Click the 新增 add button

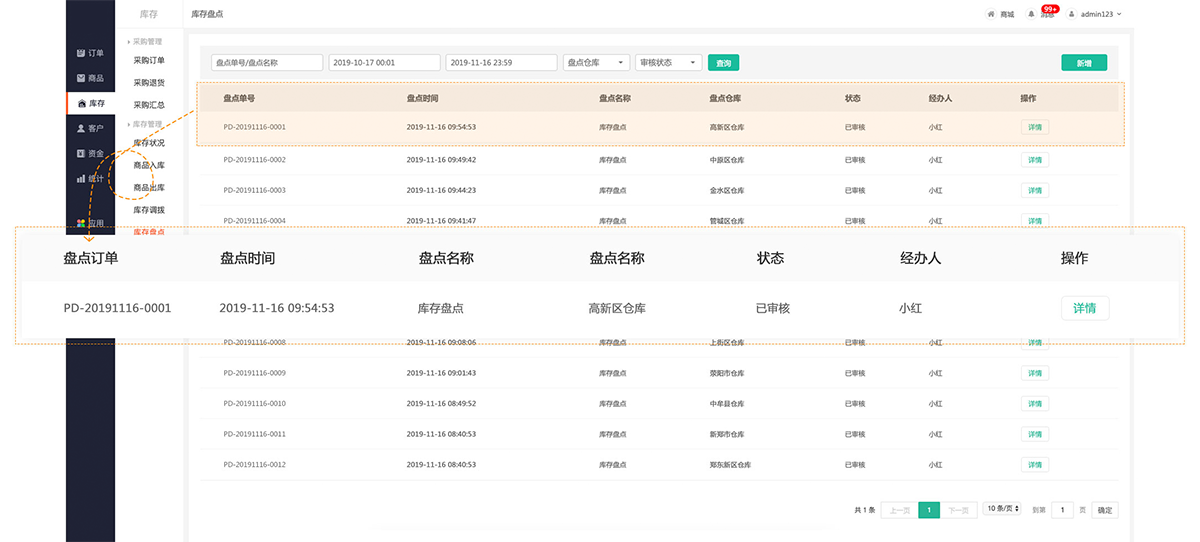click(x=1083, y=63)
